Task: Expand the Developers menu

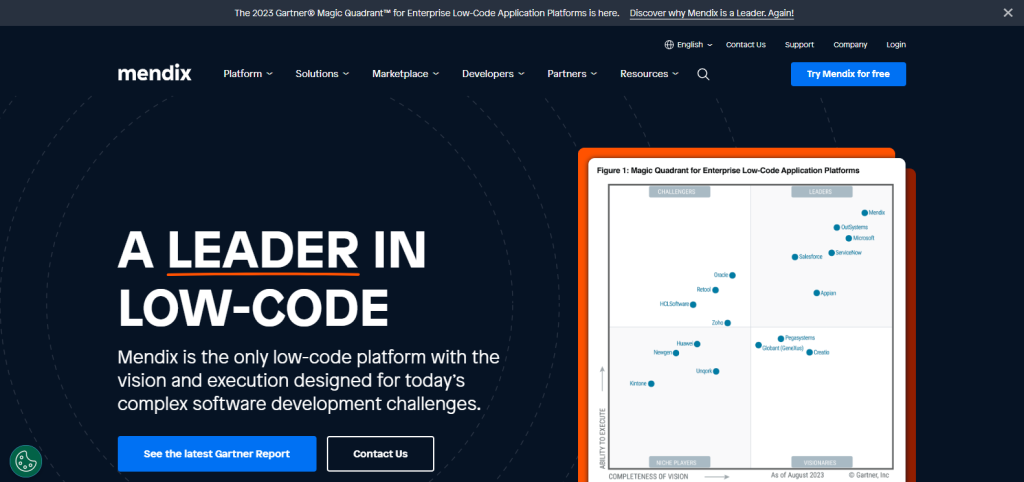Action: 493,74
